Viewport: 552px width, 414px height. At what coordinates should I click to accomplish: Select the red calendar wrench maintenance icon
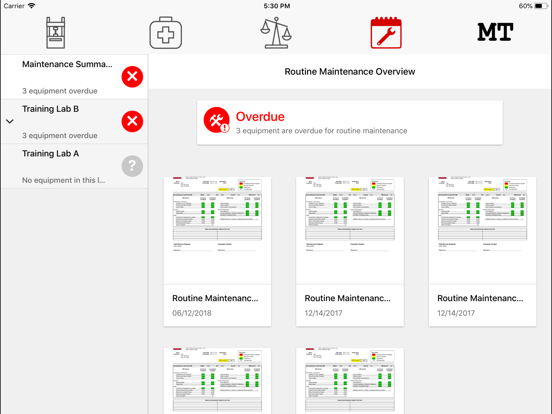click(x=386, y=33)
